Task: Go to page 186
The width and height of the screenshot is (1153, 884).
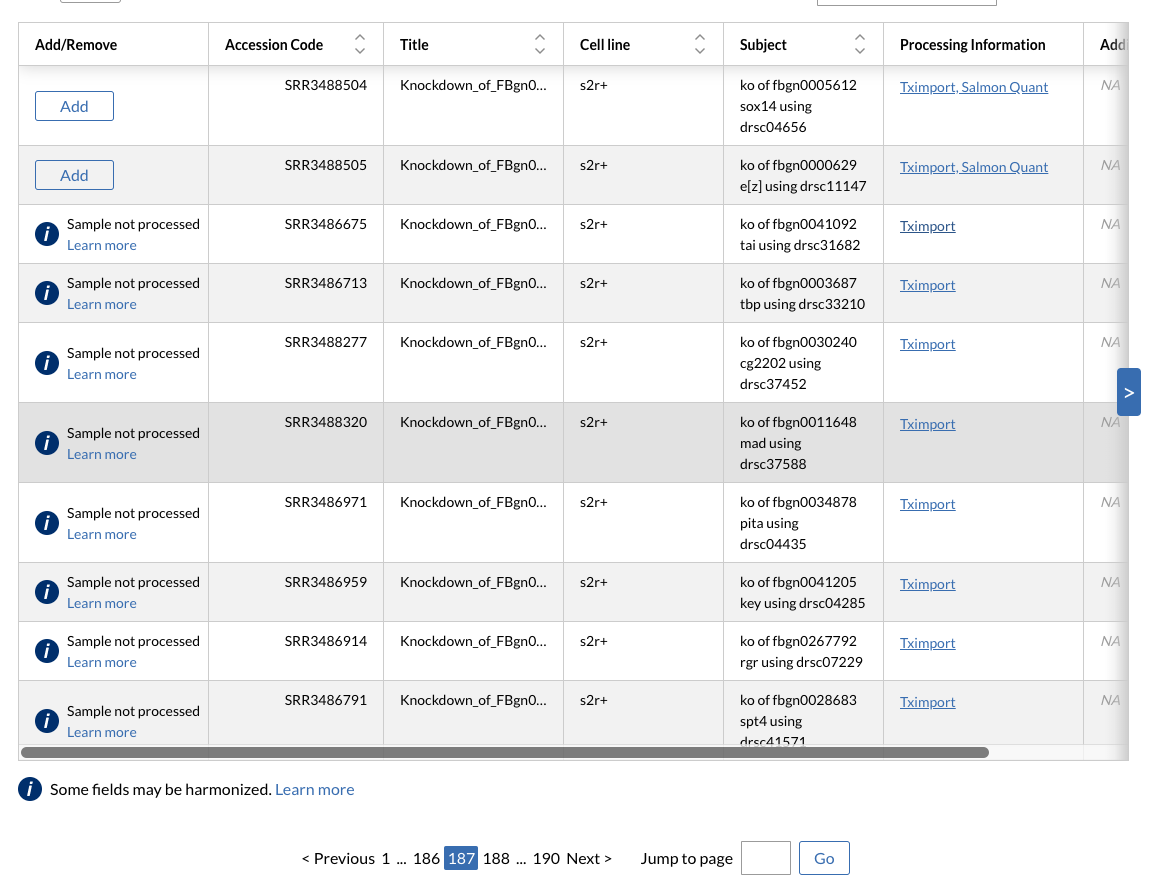Action: (426, 858)
